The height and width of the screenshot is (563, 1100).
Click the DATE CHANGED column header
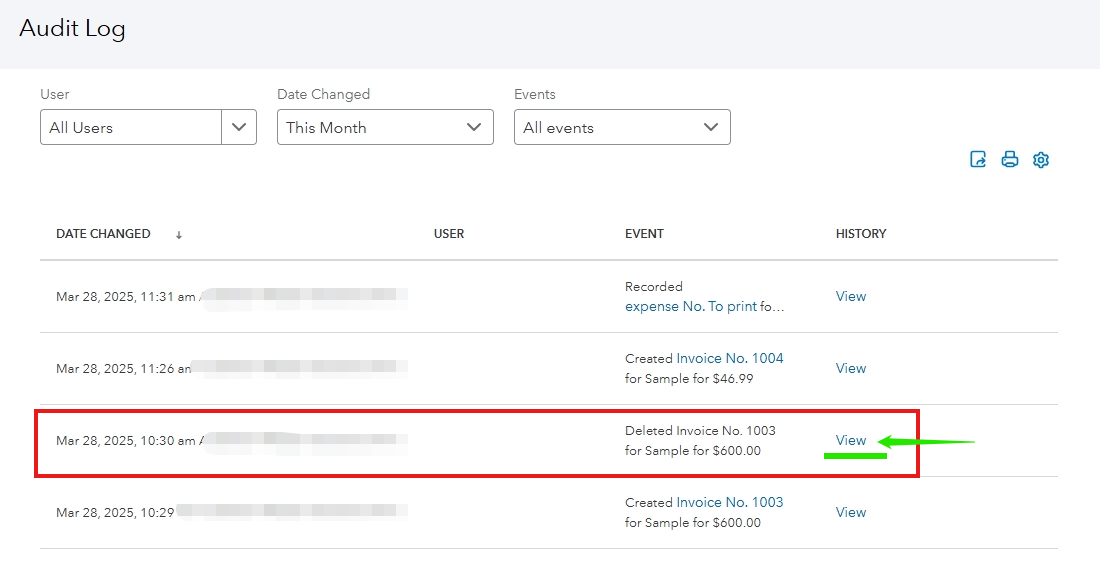[x=103, y=234]
